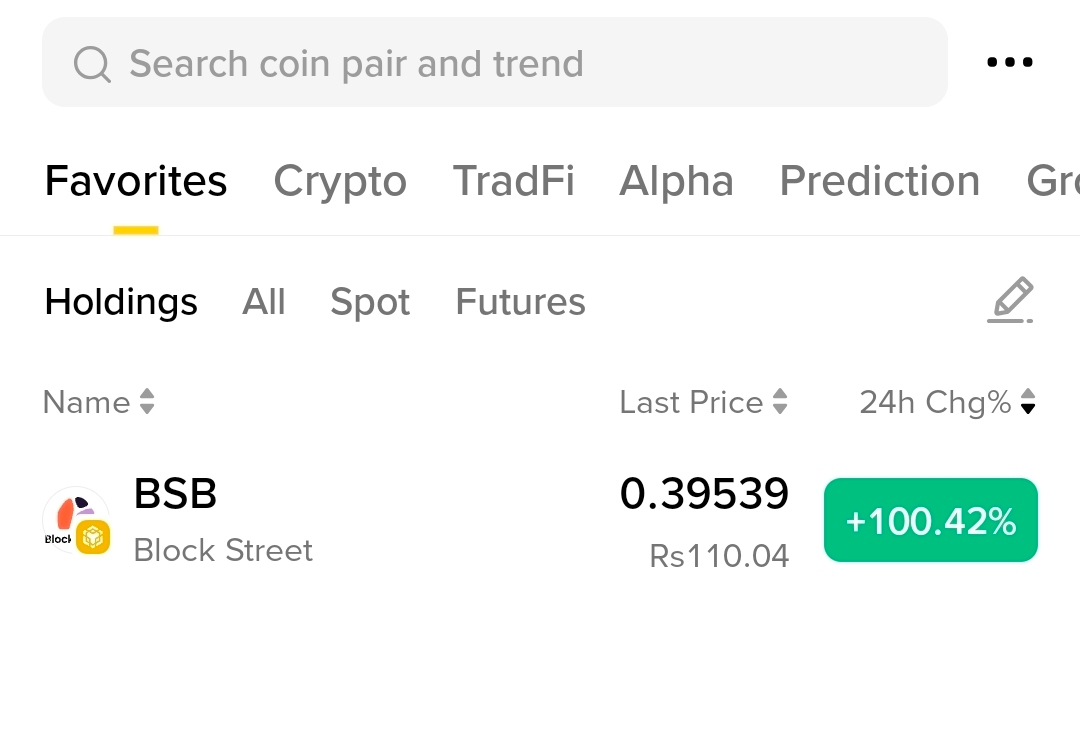Sort list by Last Price column

[x=692, y=402]
